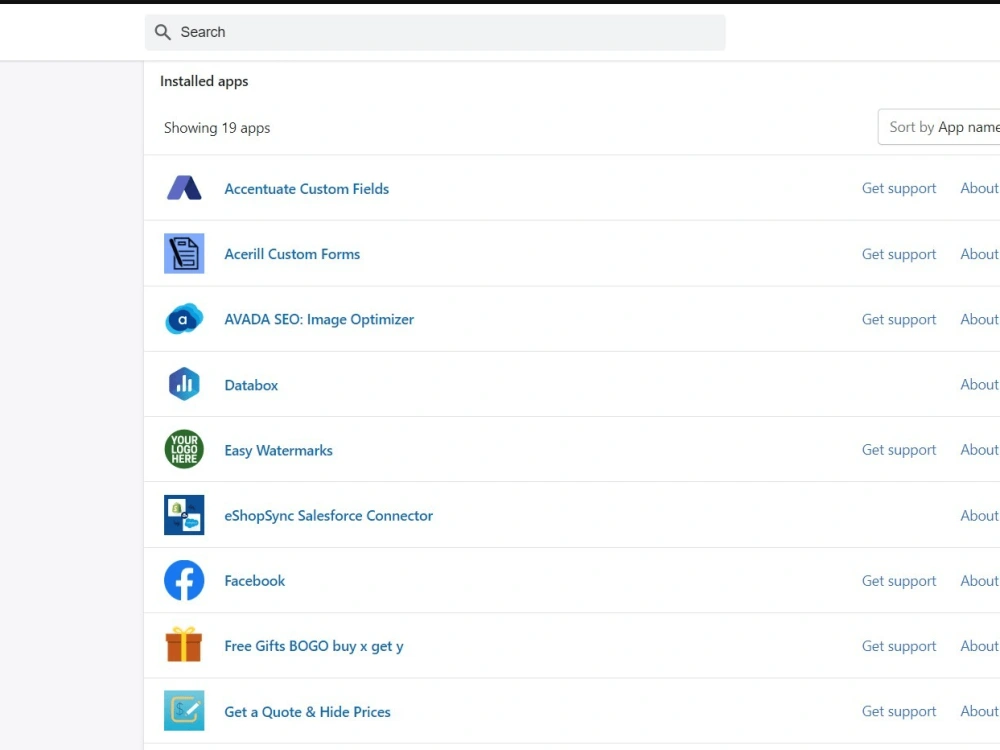The width and height of the screenshot is (1000, 750).
Task: View About for AVADA SEO: Image Optimizer
Action: 979,319
